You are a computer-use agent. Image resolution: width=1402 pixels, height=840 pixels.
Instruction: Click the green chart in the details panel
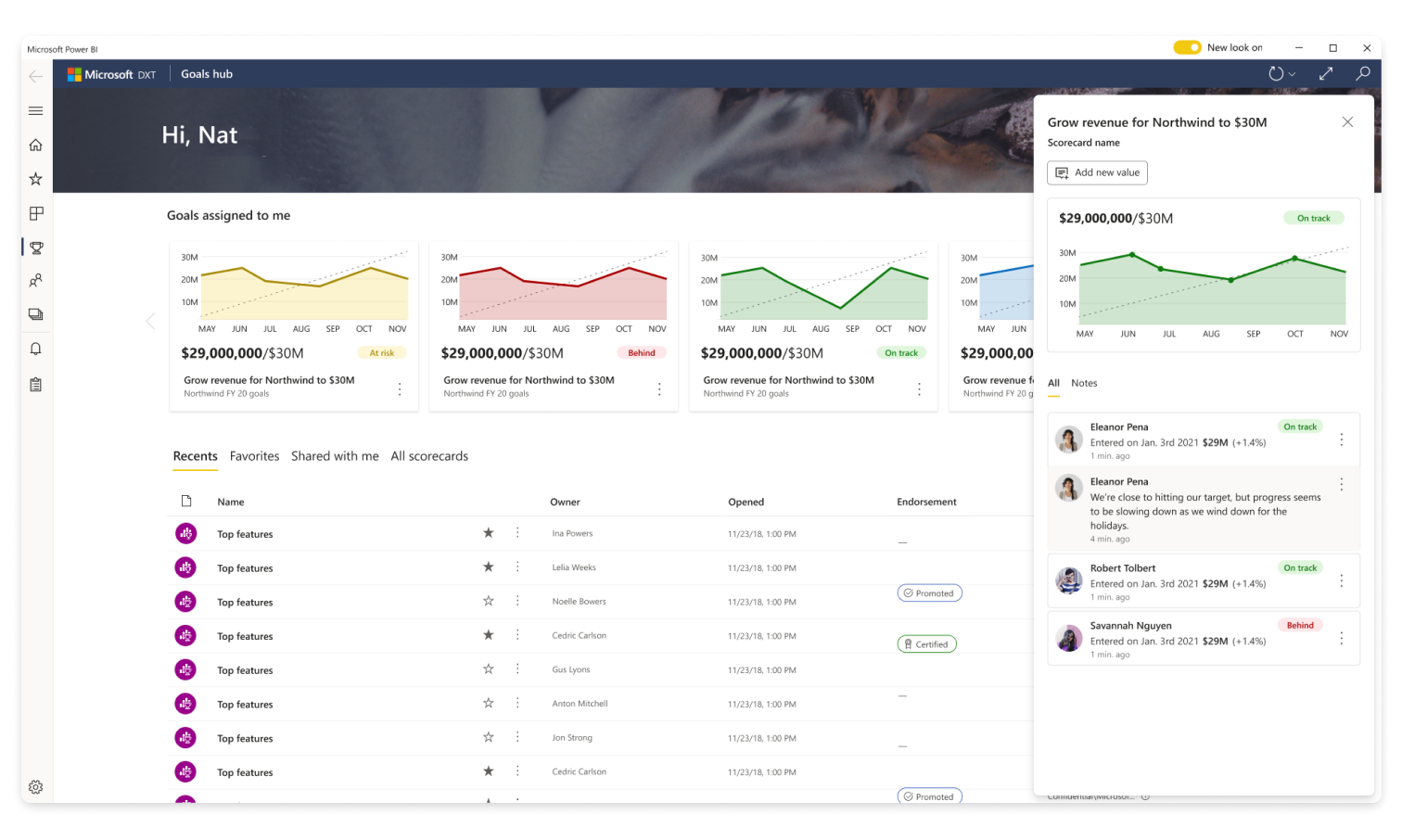pyautogui.click(x=1204, y=291)
